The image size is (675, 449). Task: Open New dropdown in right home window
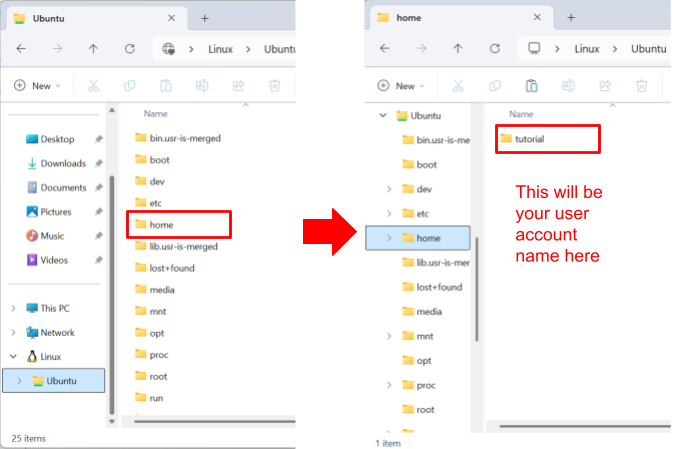(401, 86)
